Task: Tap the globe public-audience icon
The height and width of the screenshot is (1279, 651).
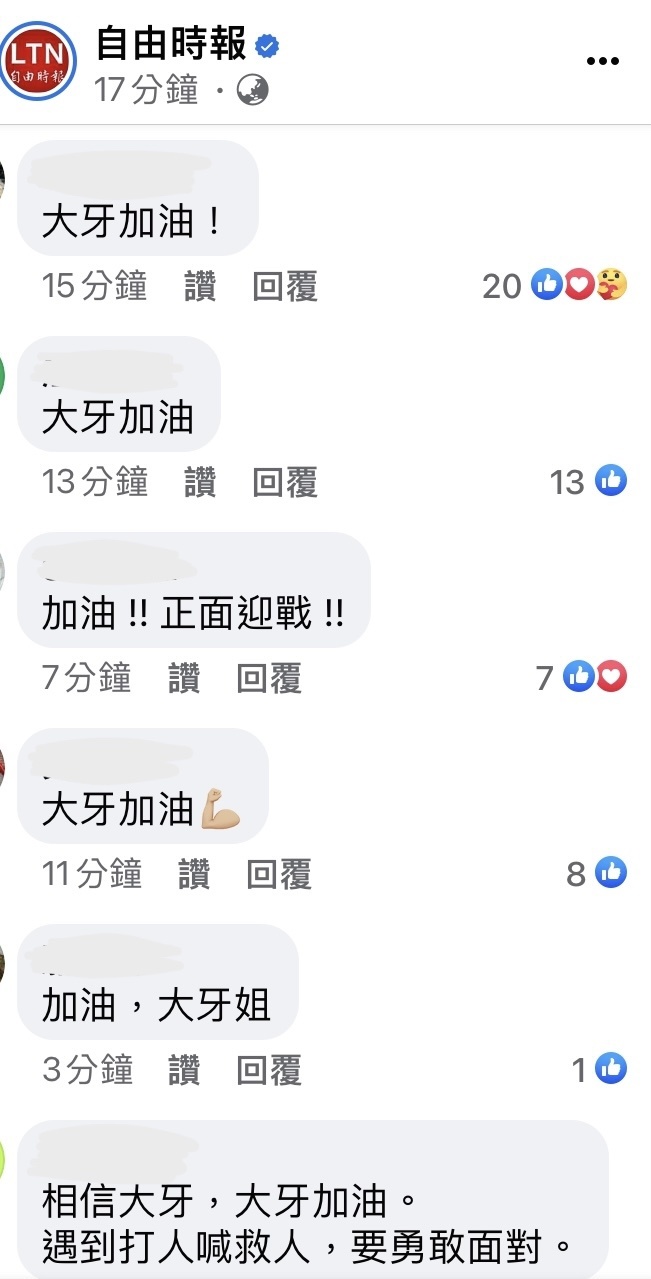Action: [253, 91]
